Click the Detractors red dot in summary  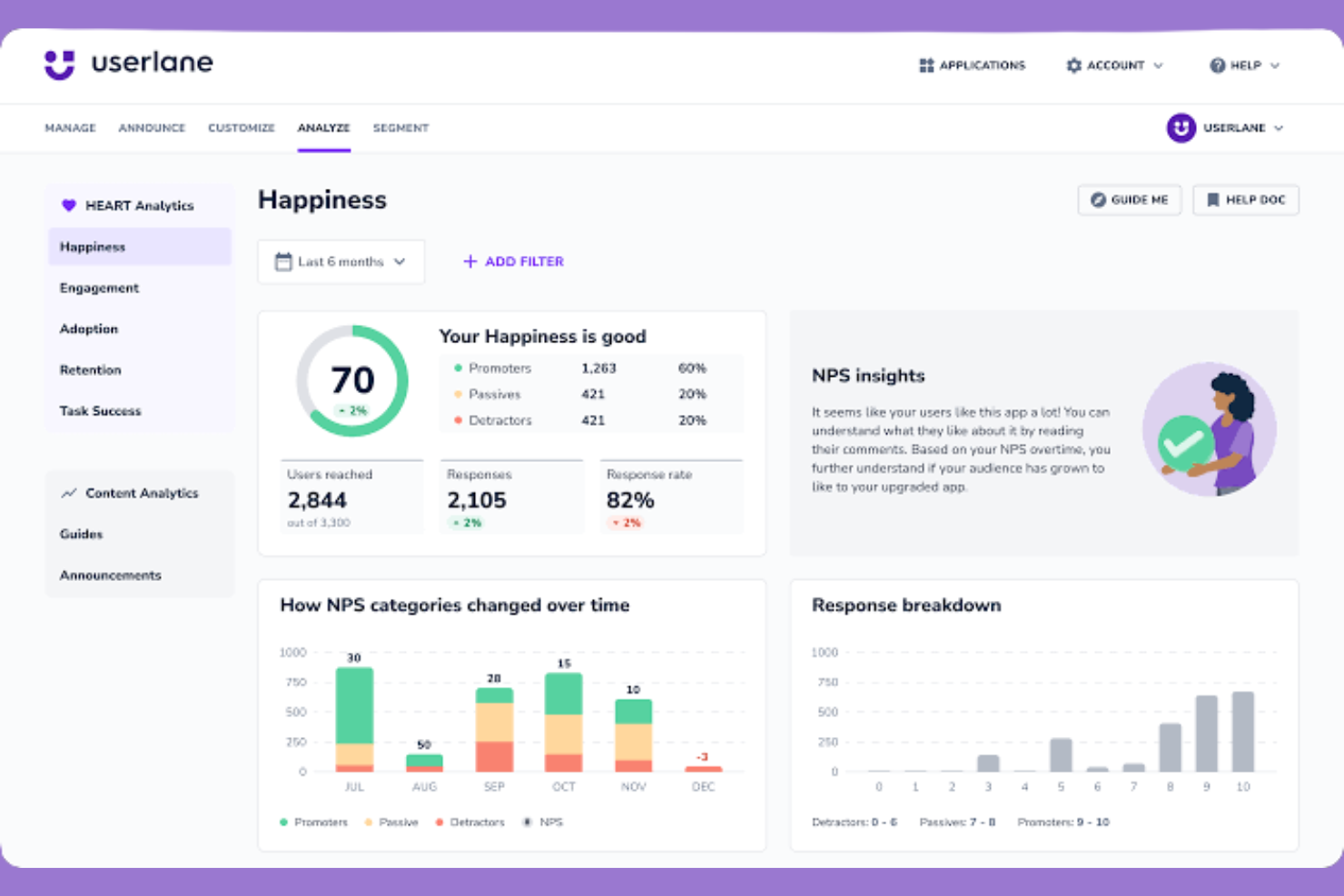click(458, 420)
